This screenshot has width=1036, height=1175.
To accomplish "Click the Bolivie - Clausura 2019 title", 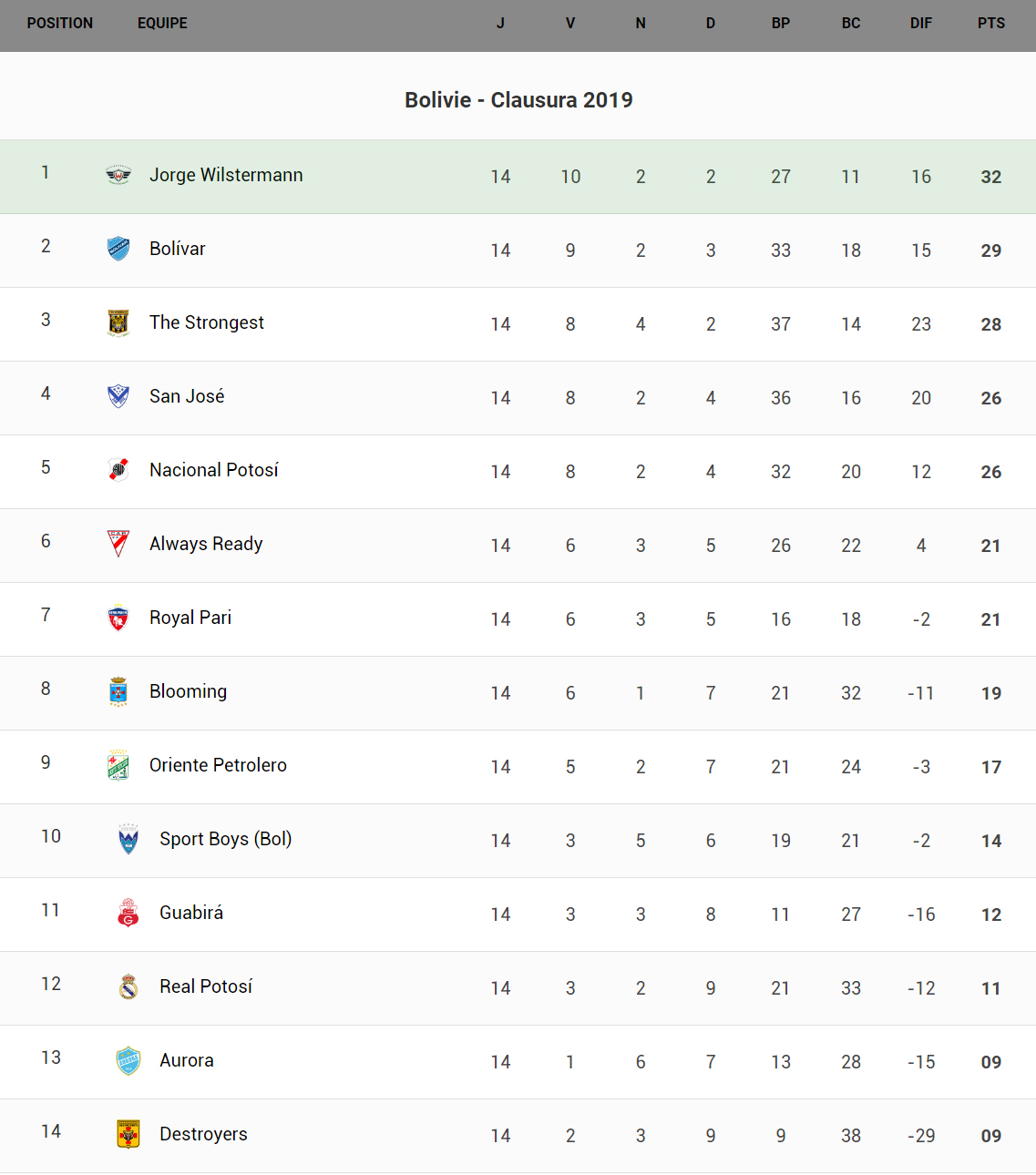I will tap(518, 100).
